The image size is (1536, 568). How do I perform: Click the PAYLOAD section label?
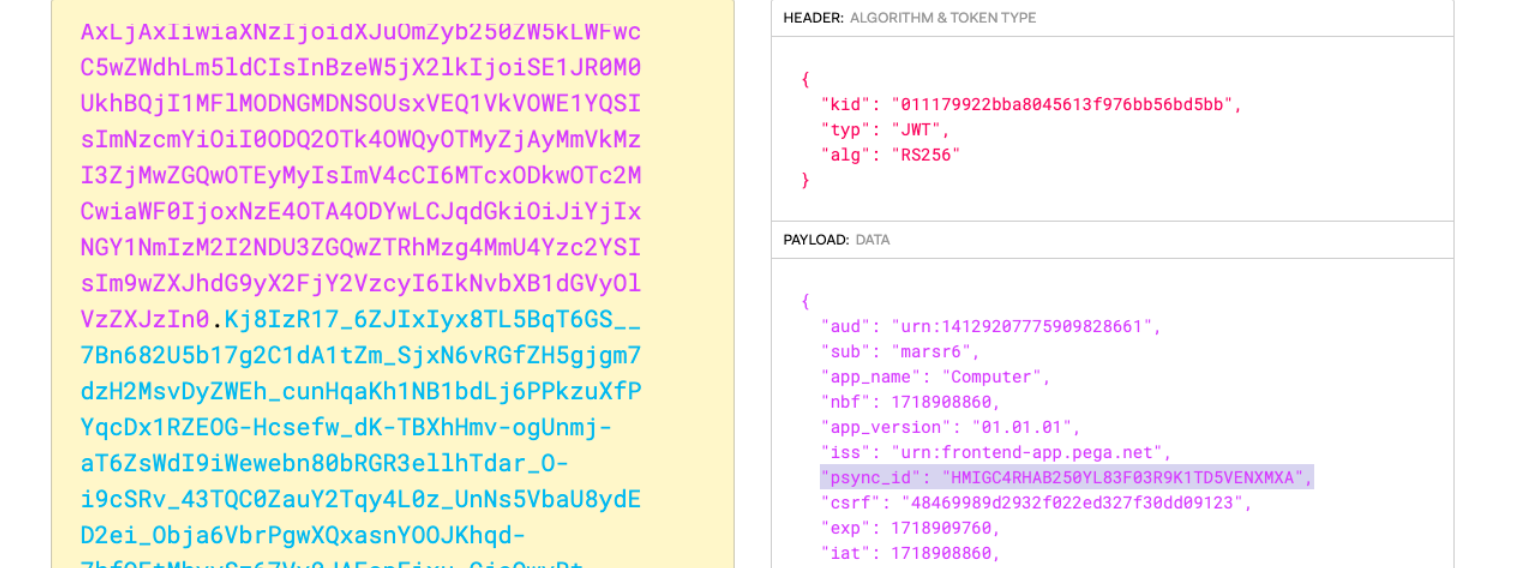tap(815, 240)
